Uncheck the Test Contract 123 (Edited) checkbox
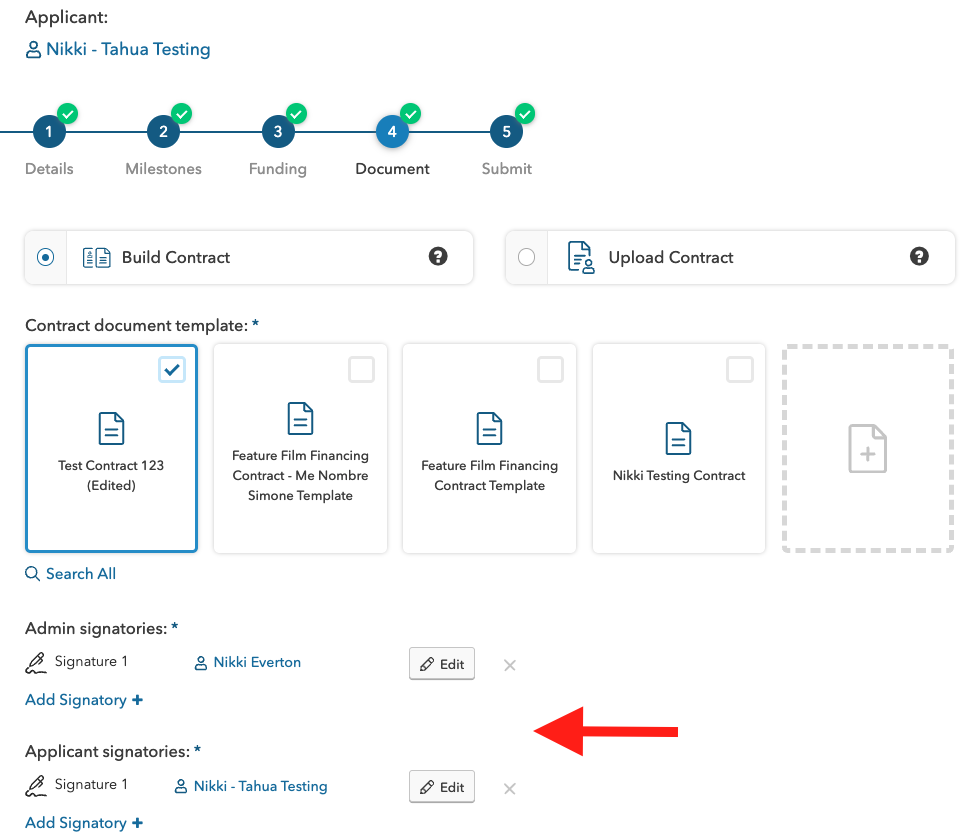The height and width of the screenshot is (835, 979). [172, 370]
